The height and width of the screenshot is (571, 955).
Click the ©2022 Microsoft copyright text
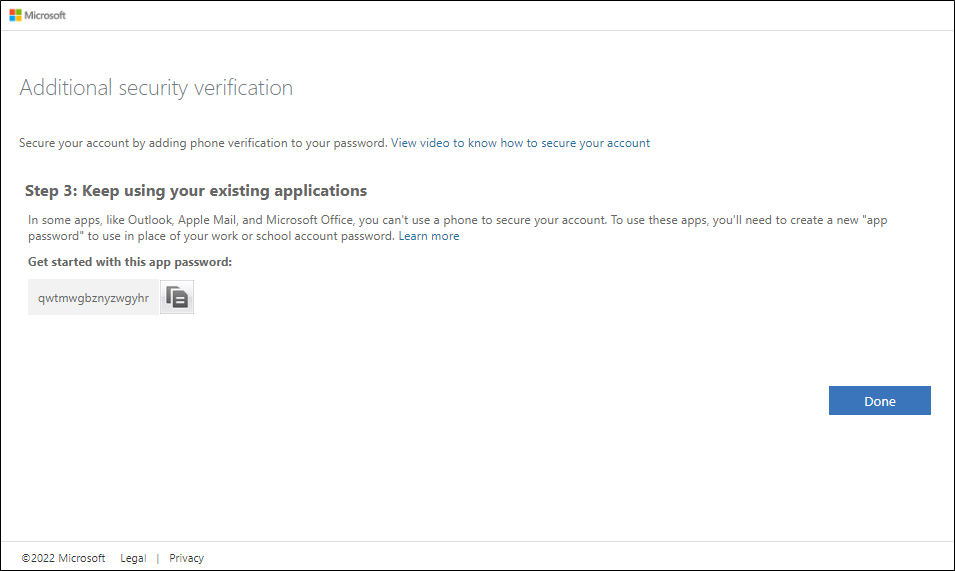click(x=63, y=558)
